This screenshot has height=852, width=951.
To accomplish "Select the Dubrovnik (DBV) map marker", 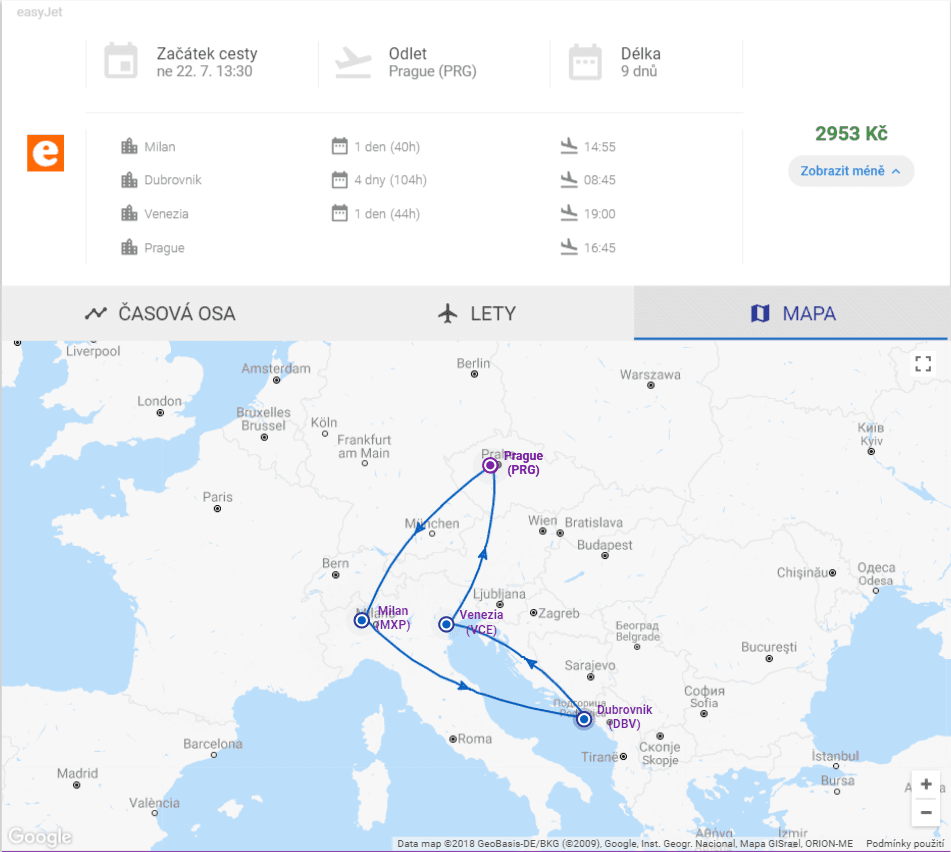I will point(583,719).
